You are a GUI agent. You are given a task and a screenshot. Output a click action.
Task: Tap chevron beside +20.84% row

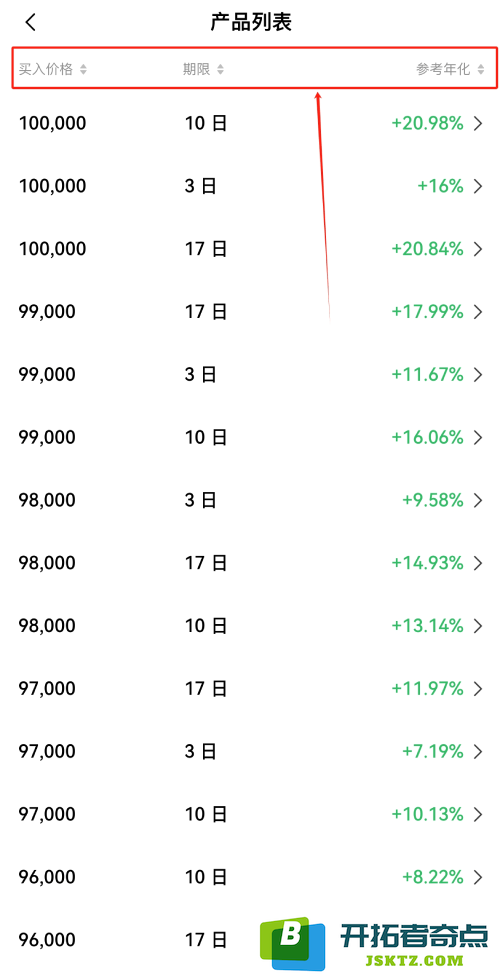pos(478,249)
